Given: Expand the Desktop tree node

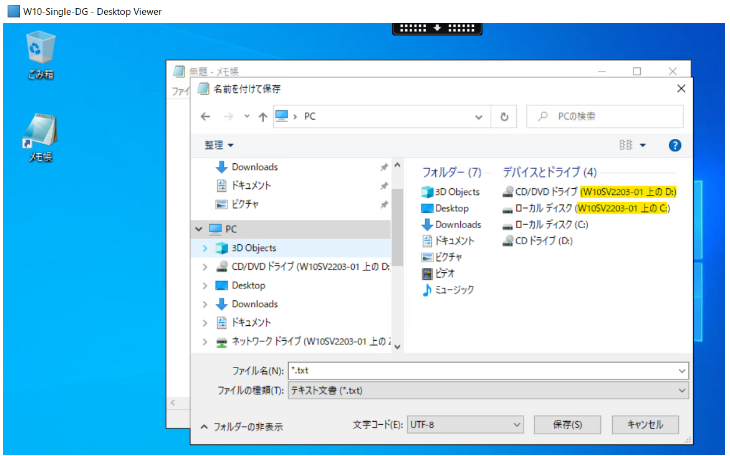Looking at the screenshot, I should coord(205,286).
